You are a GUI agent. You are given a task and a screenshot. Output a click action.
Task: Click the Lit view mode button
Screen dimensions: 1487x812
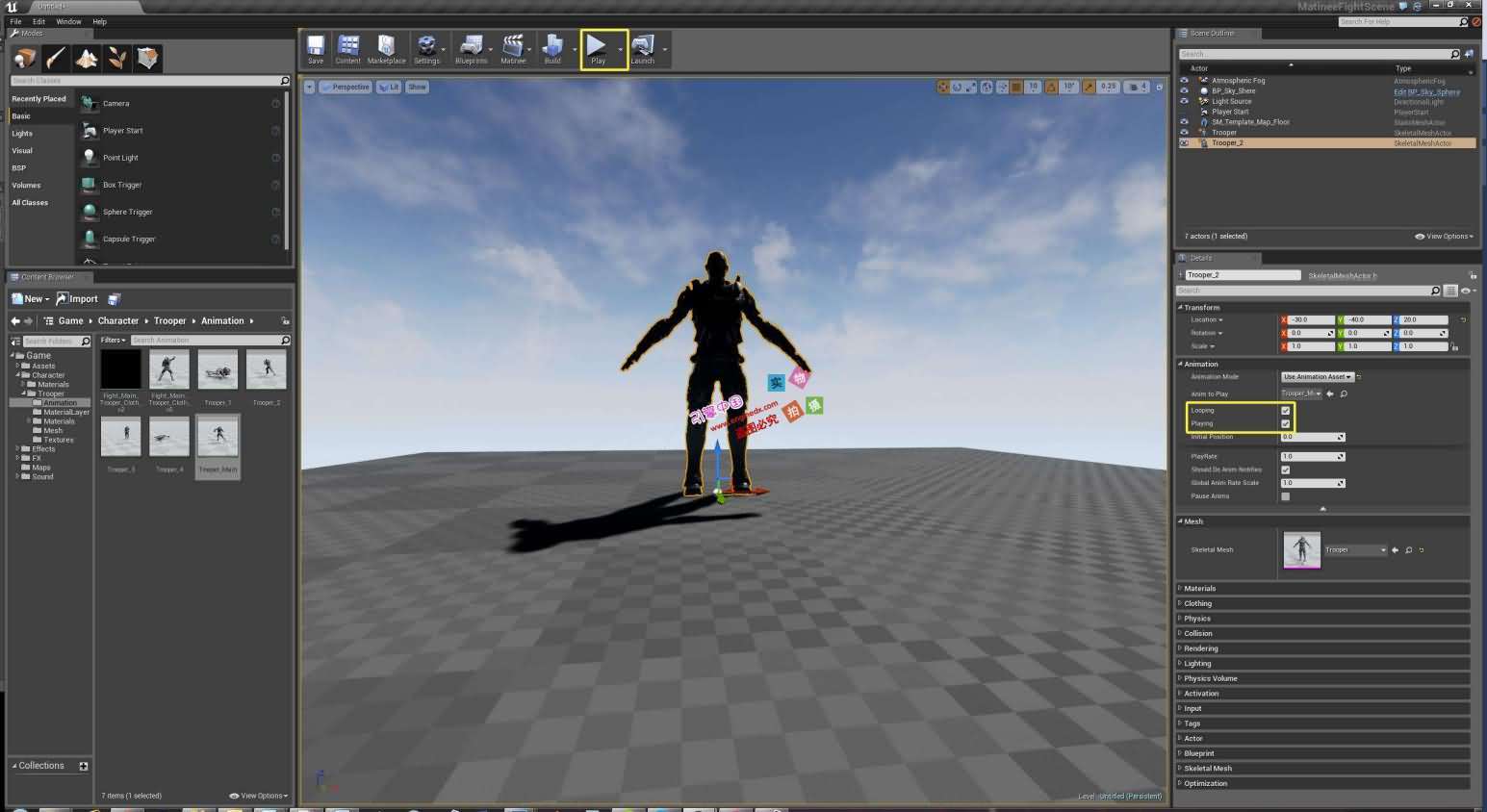point(390,87)
